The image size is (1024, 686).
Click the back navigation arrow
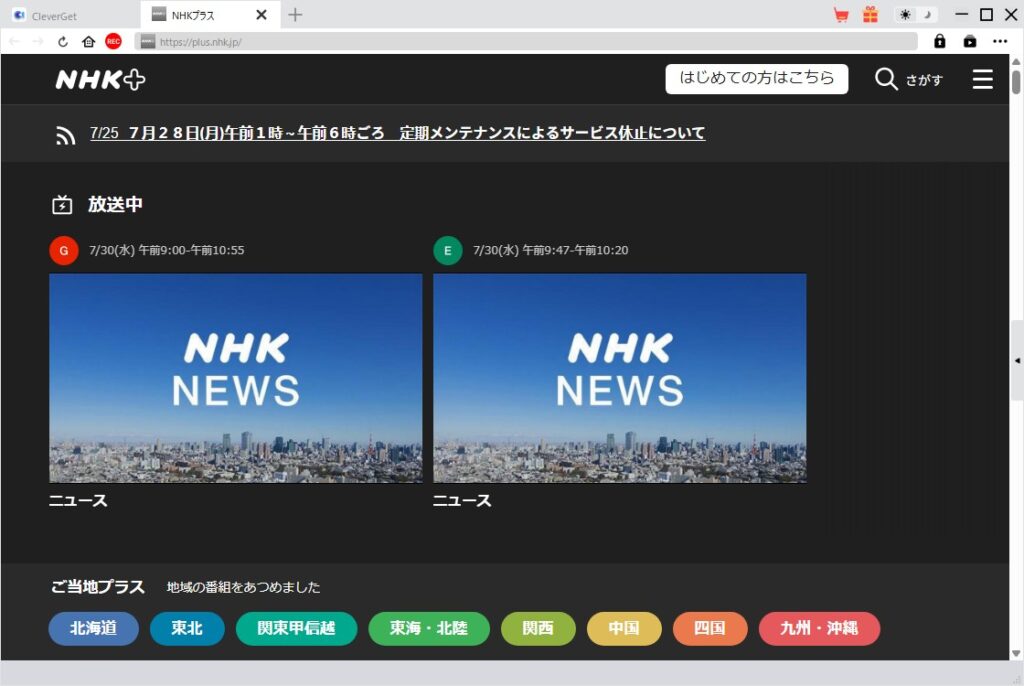pos(14,42)
